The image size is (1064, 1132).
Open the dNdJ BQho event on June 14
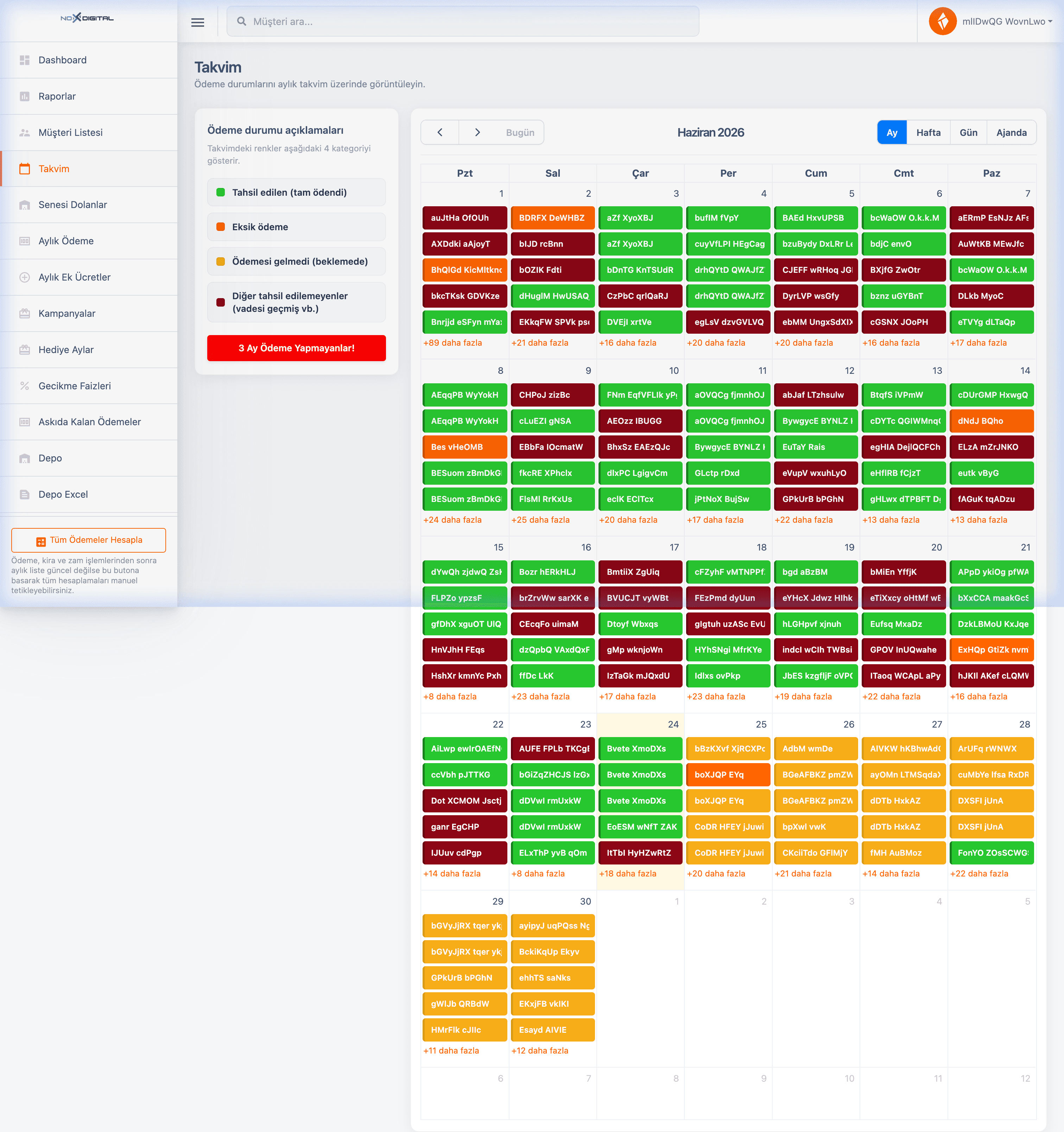point(992,421)
